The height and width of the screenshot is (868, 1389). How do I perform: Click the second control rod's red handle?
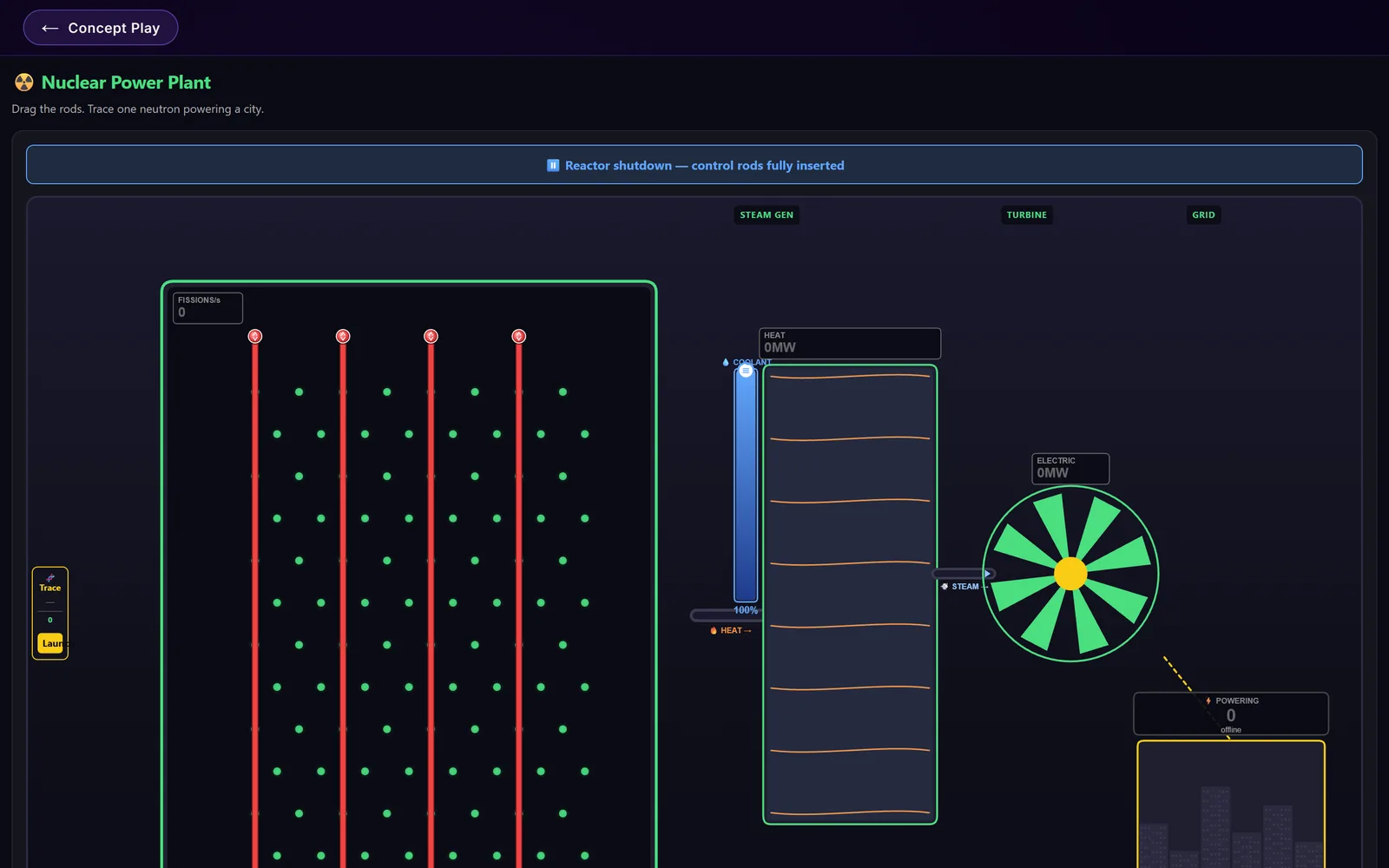[343, 336]
